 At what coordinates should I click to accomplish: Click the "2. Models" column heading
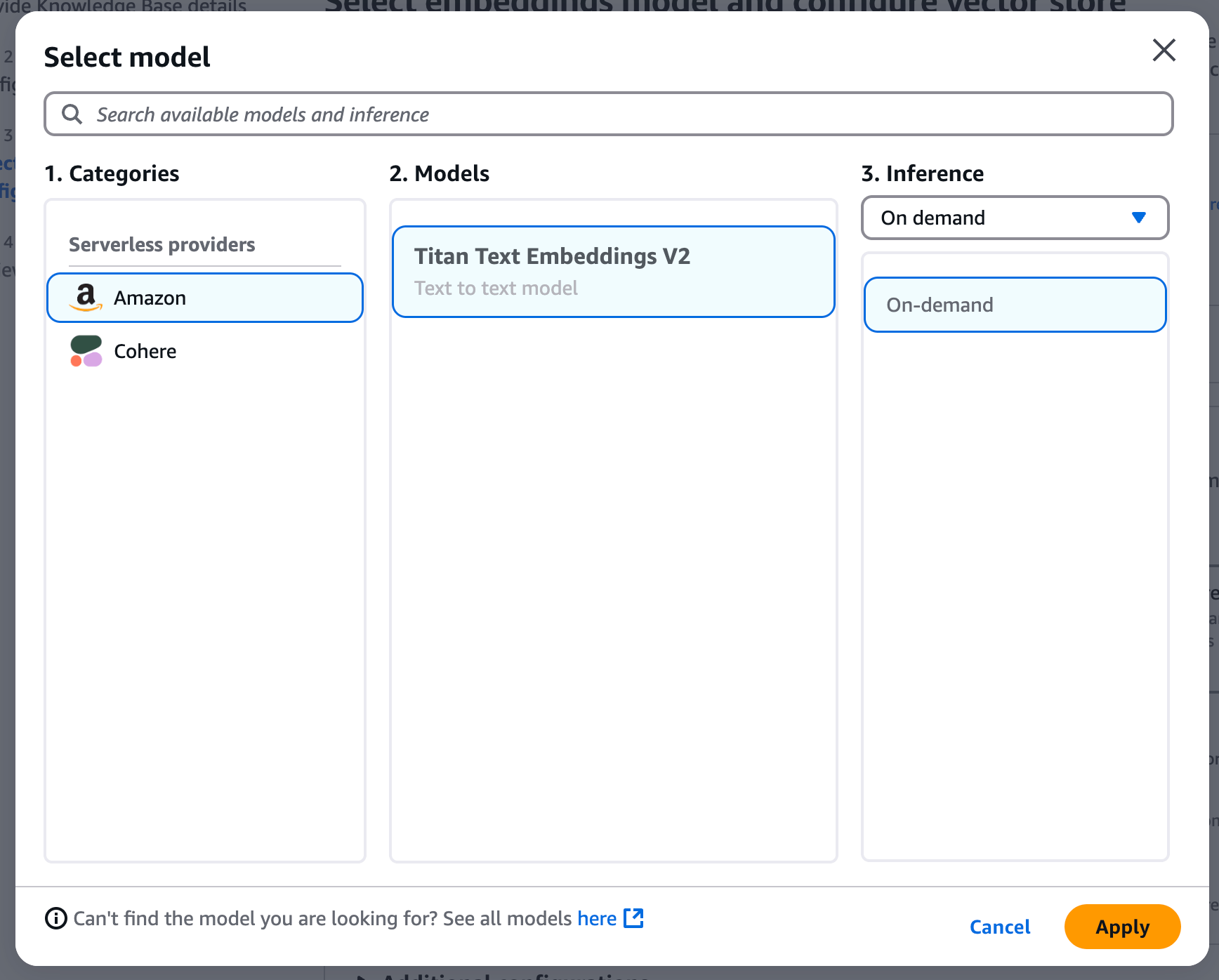click(439, 173)
